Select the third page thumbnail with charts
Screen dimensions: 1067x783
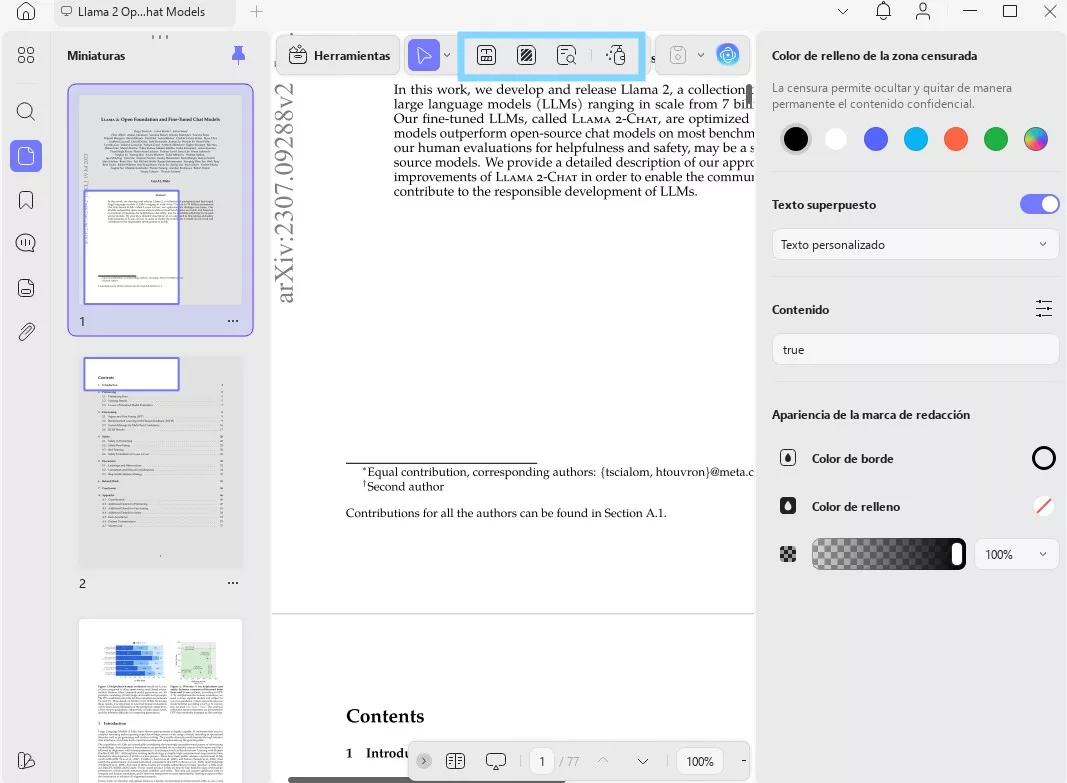[x=161, y=701]
